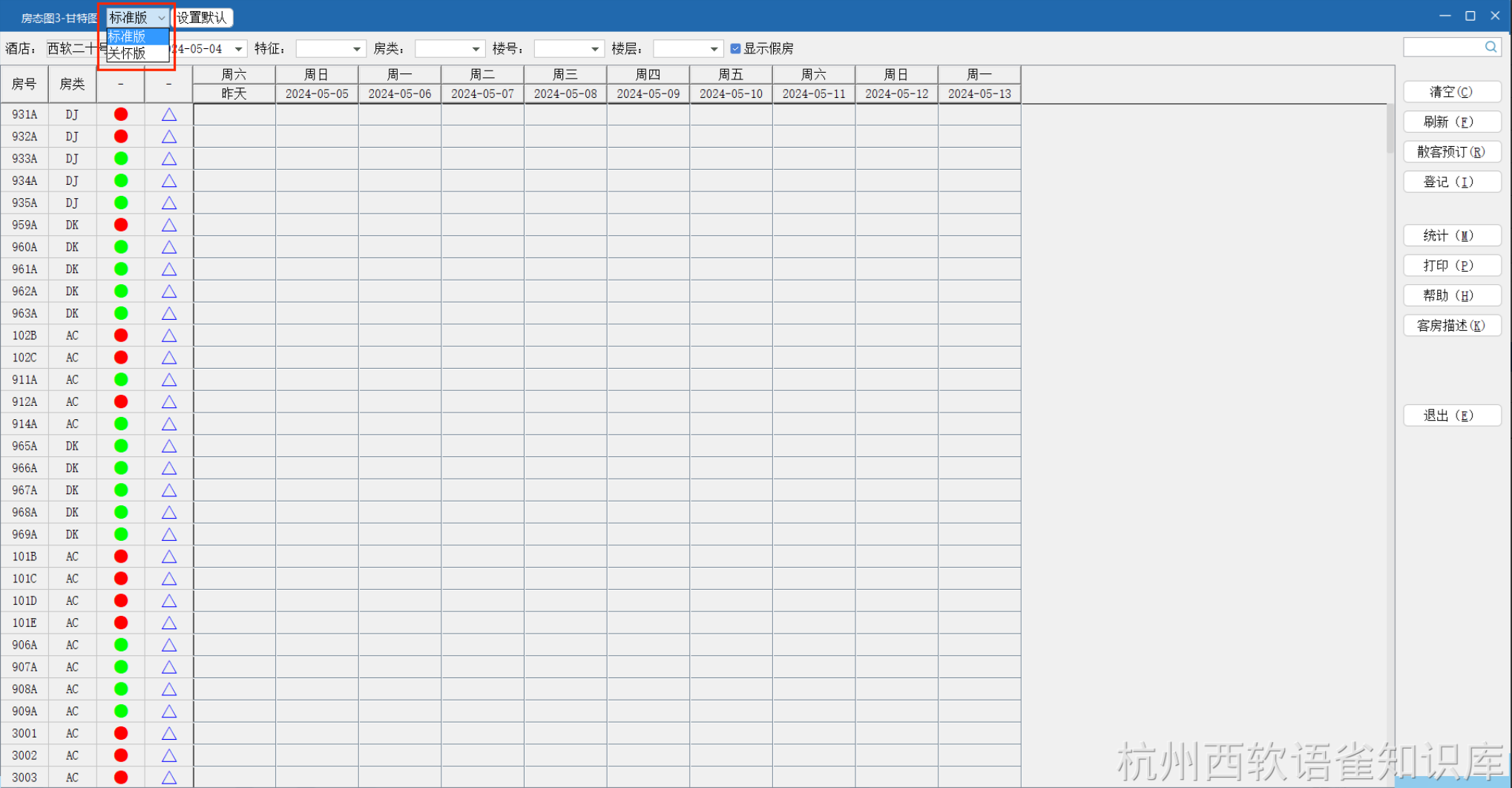The height and width of the screenshot is (788, 1512).
Task: Click the red status dot for room 101B
Action: click(x=121, y=556)
